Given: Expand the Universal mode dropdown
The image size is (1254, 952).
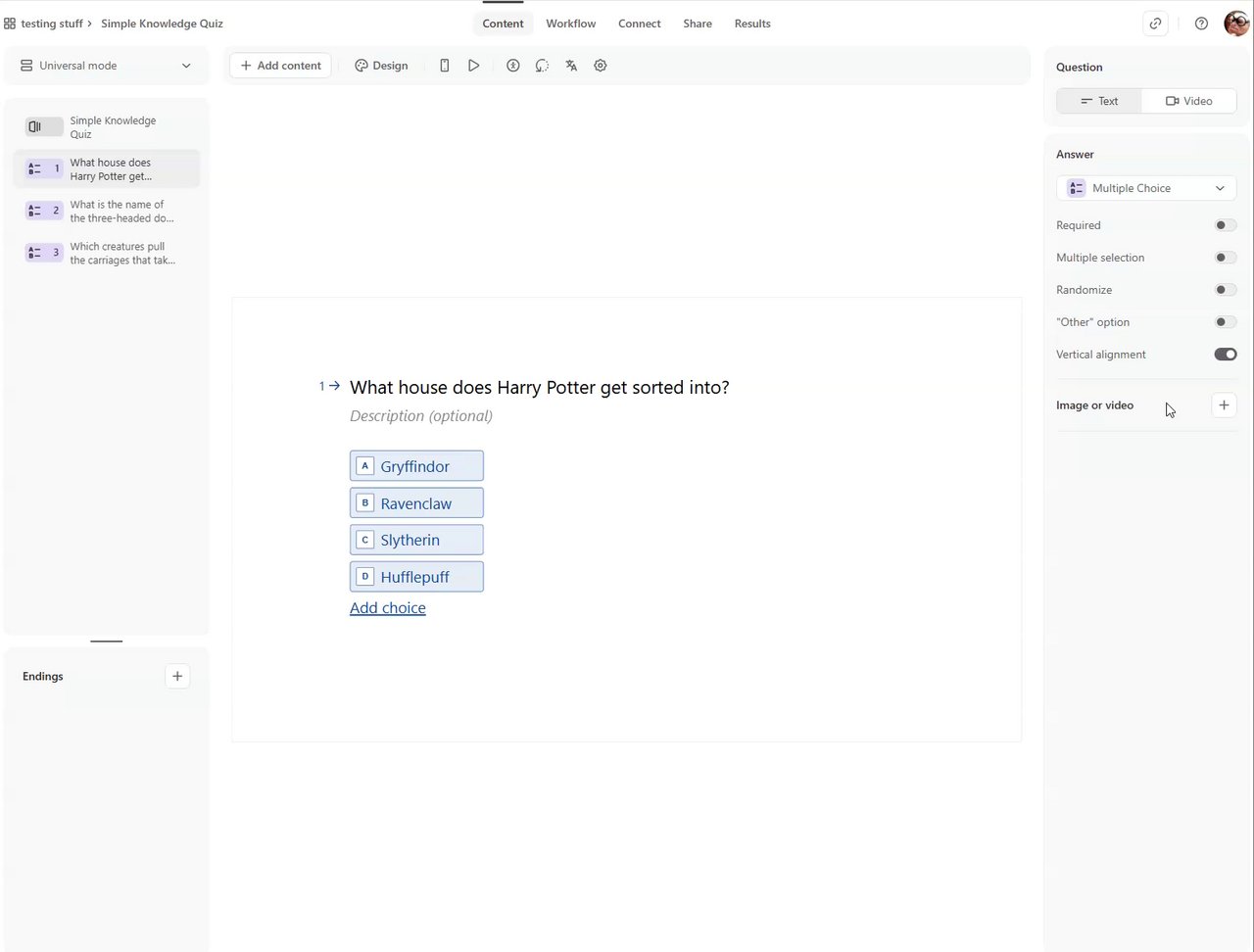Looking at the screenshot, I should pos(106,66).
